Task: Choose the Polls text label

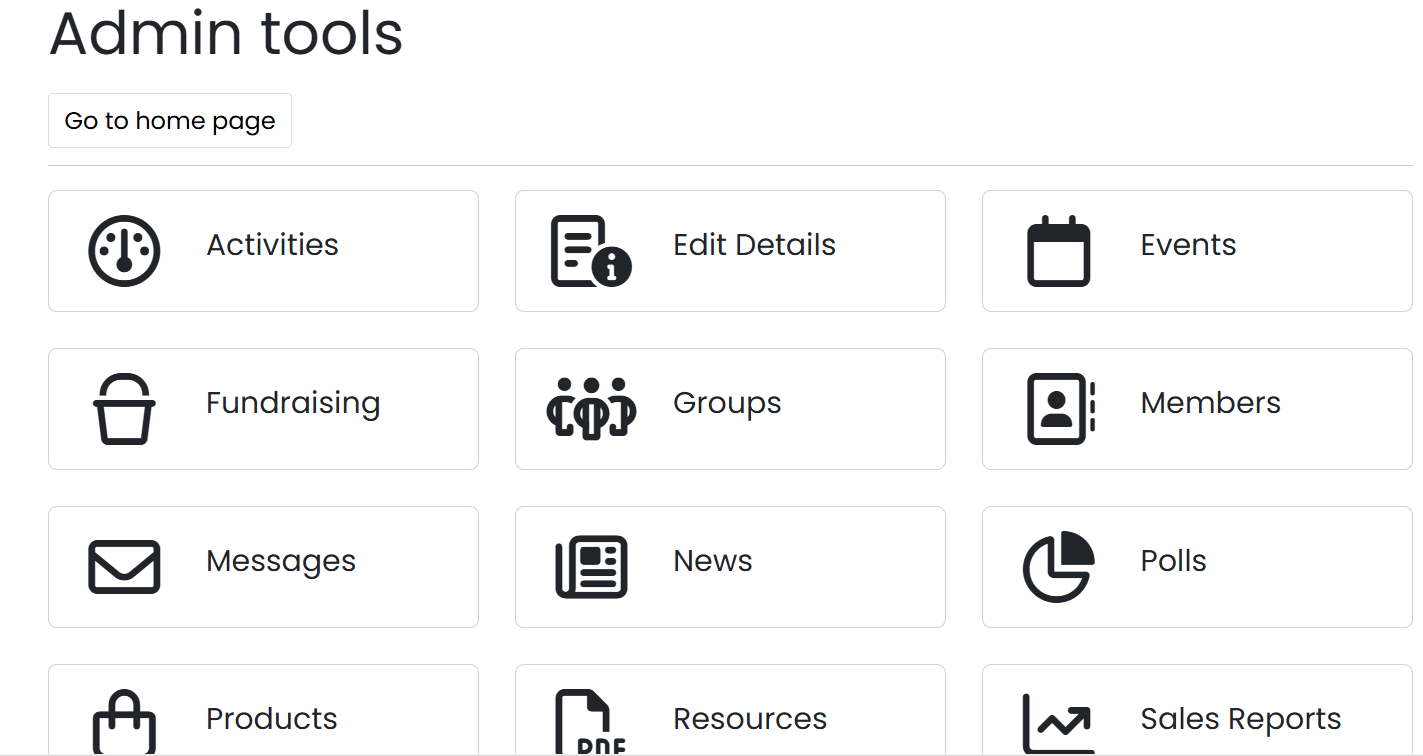Action: pos(1173,561)
